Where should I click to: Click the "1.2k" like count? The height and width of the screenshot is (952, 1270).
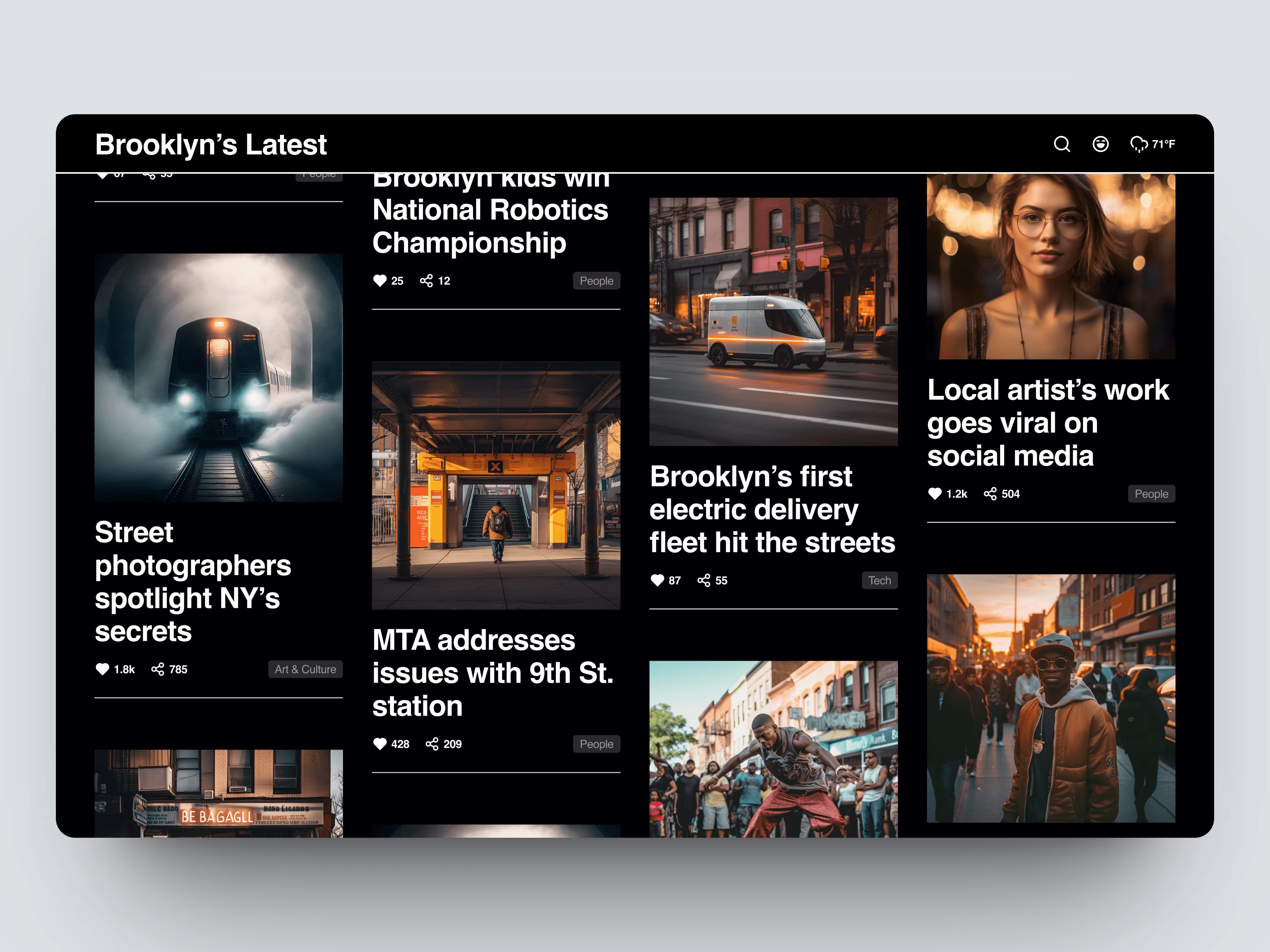(956, 494)
